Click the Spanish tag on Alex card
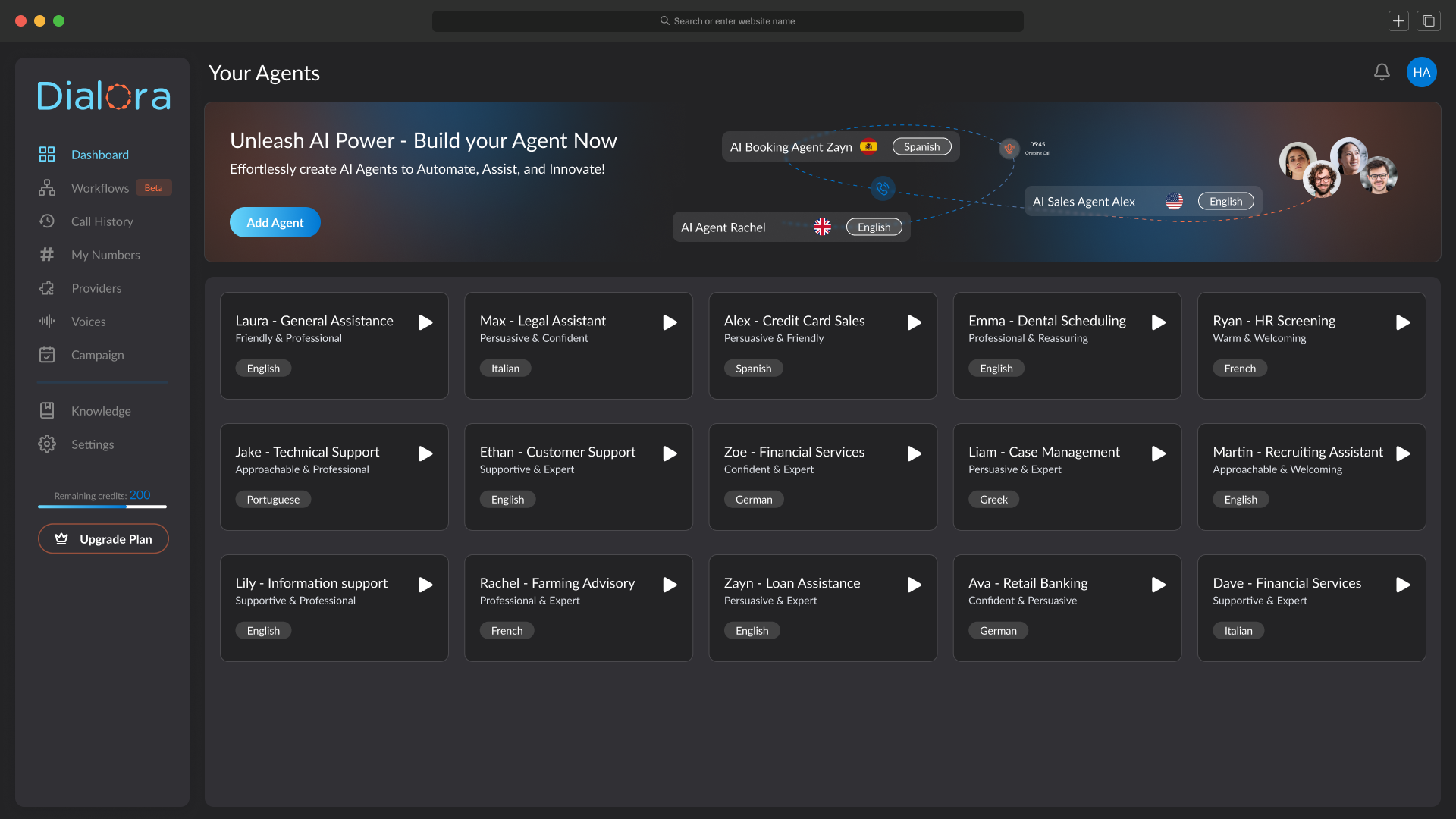 (753, 369)
